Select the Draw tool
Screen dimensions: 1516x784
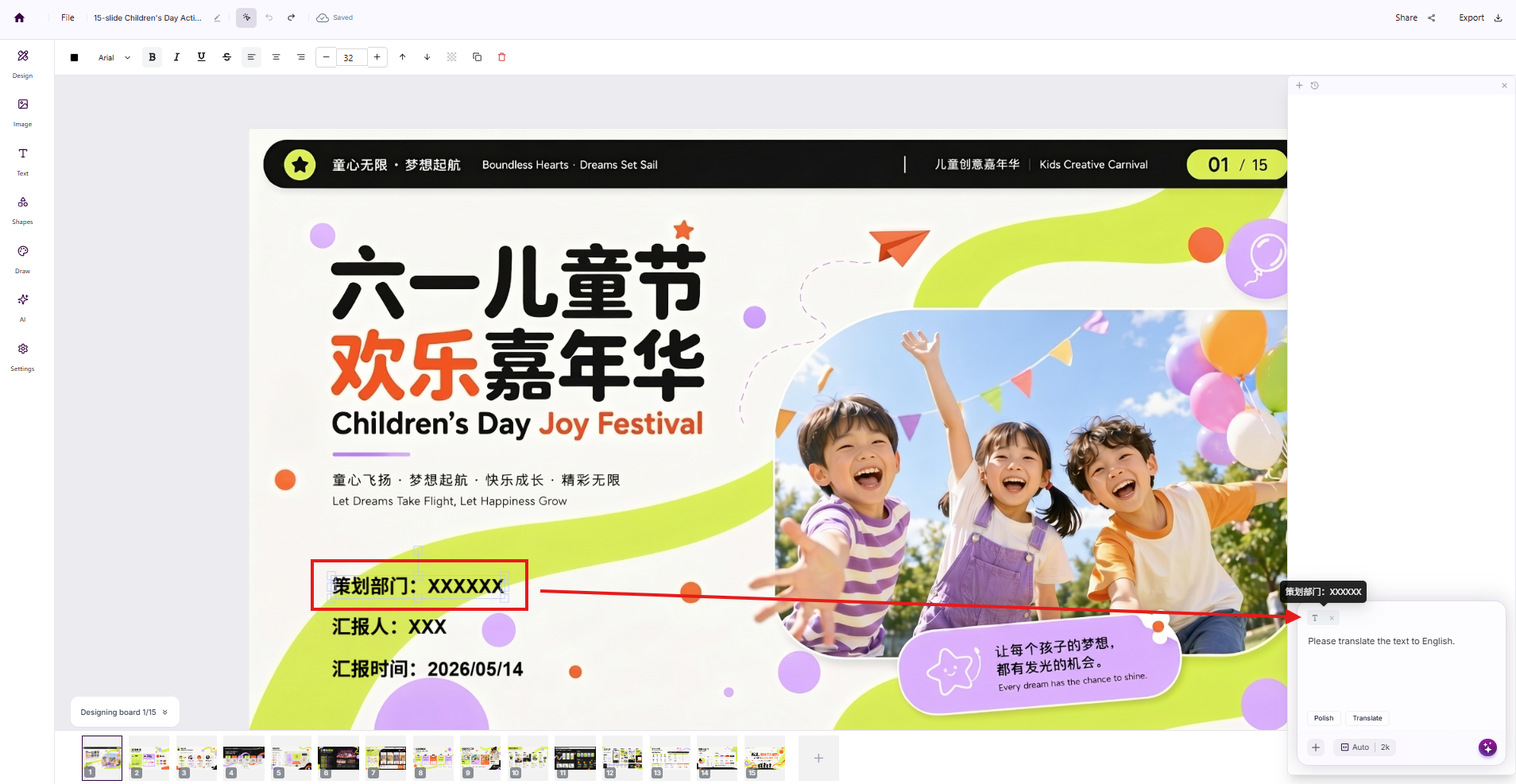tap(22, 259)
